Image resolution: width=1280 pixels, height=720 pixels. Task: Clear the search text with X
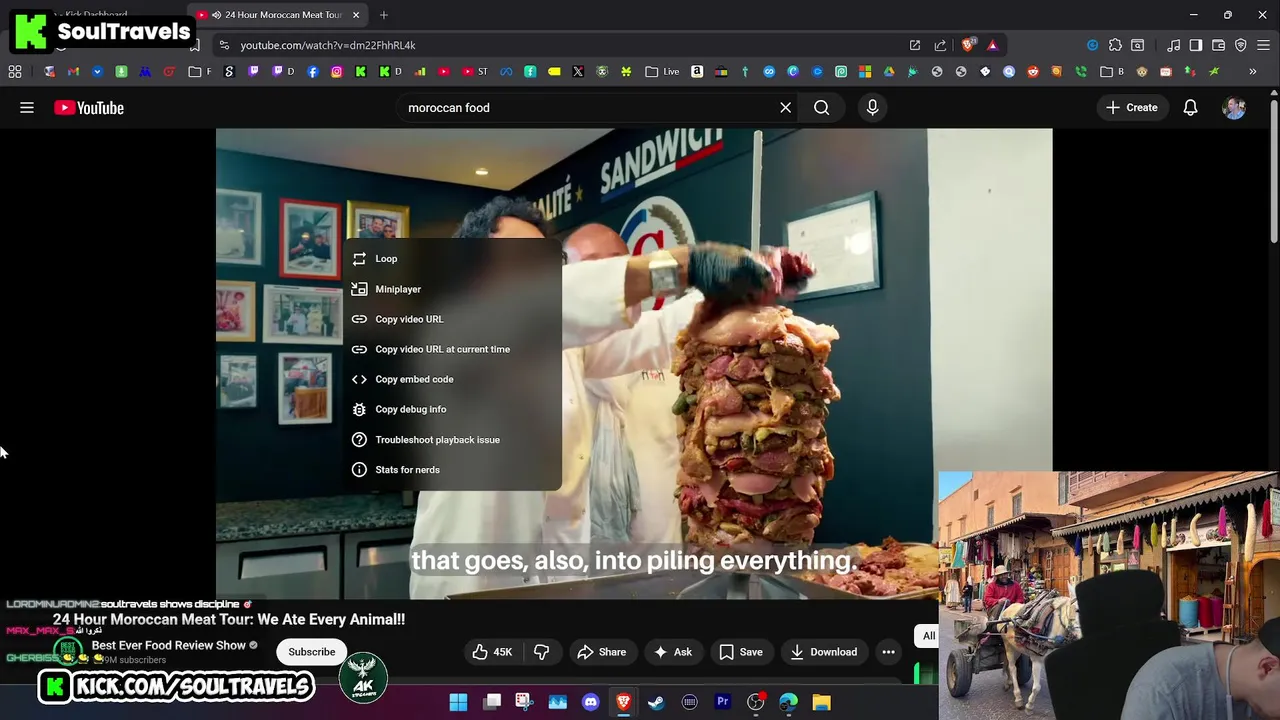coord(786,107)
